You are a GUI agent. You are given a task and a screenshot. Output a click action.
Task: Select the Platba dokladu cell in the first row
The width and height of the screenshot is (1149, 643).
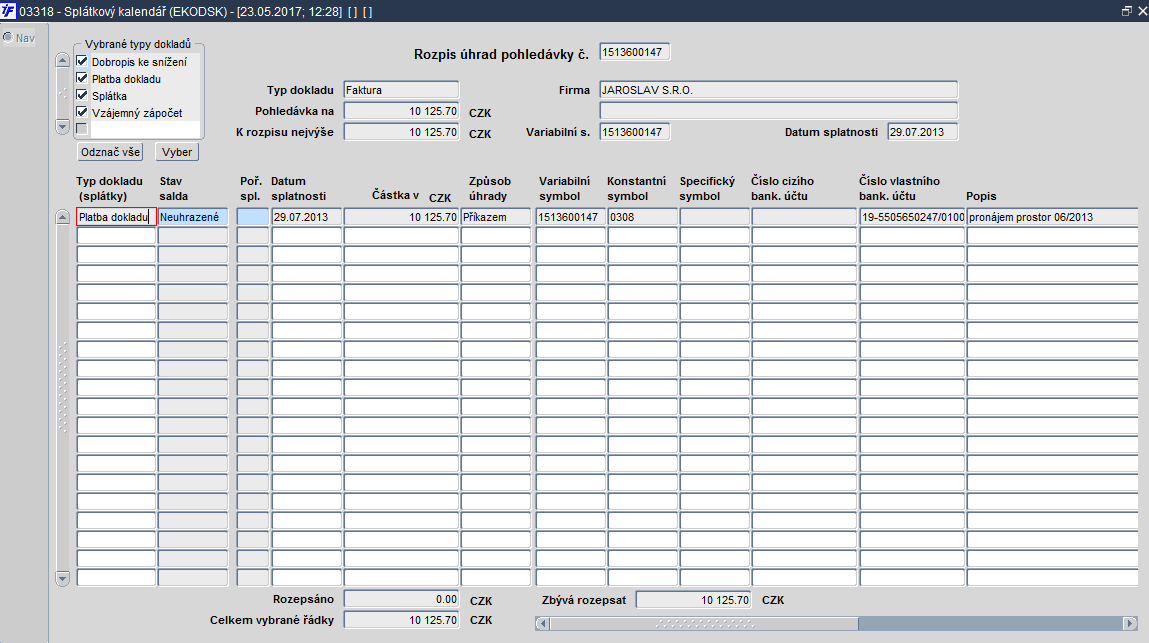pyautogui.click(x=117, y=217)
